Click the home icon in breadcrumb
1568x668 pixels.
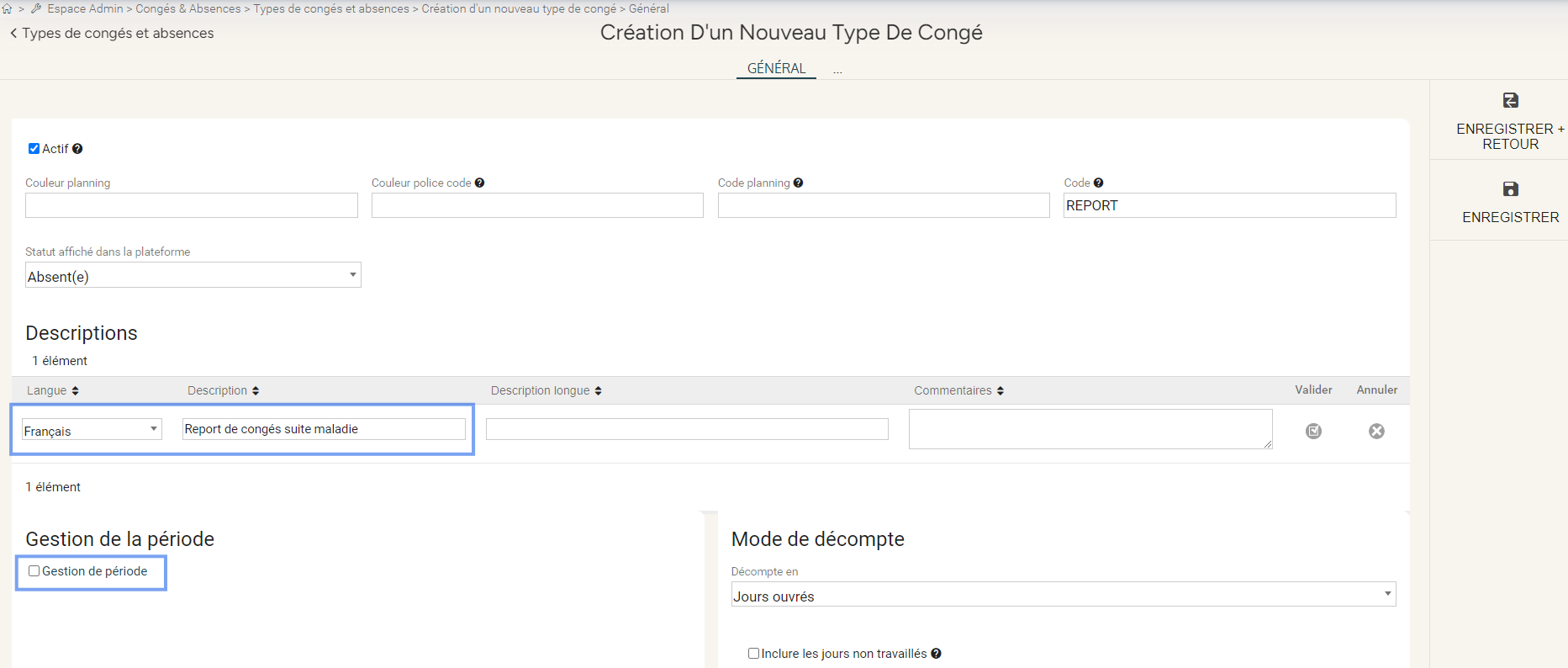coord(8,8)
